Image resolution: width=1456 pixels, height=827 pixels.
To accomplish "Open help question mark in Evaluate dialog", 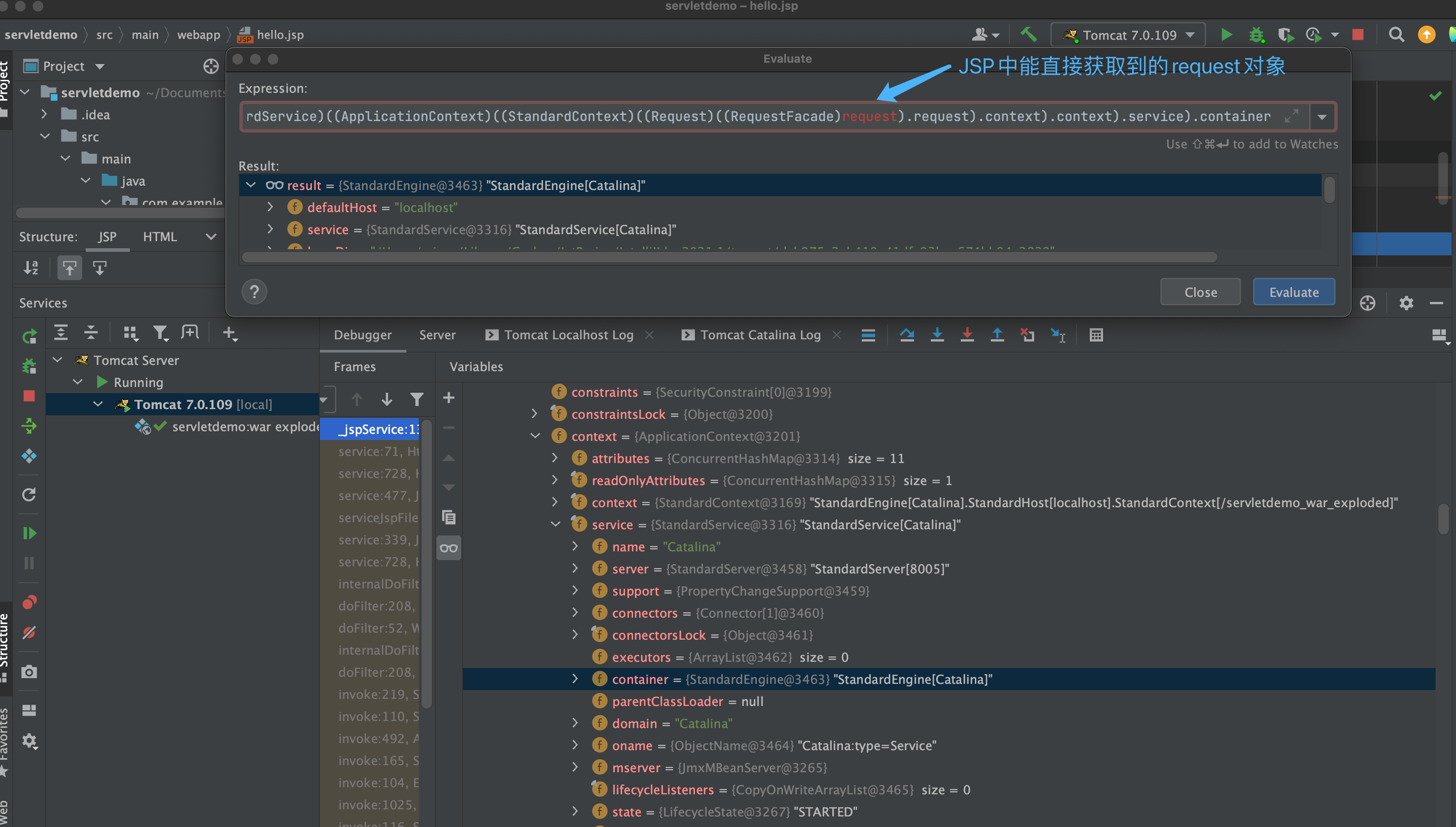I will click(254, 292).
